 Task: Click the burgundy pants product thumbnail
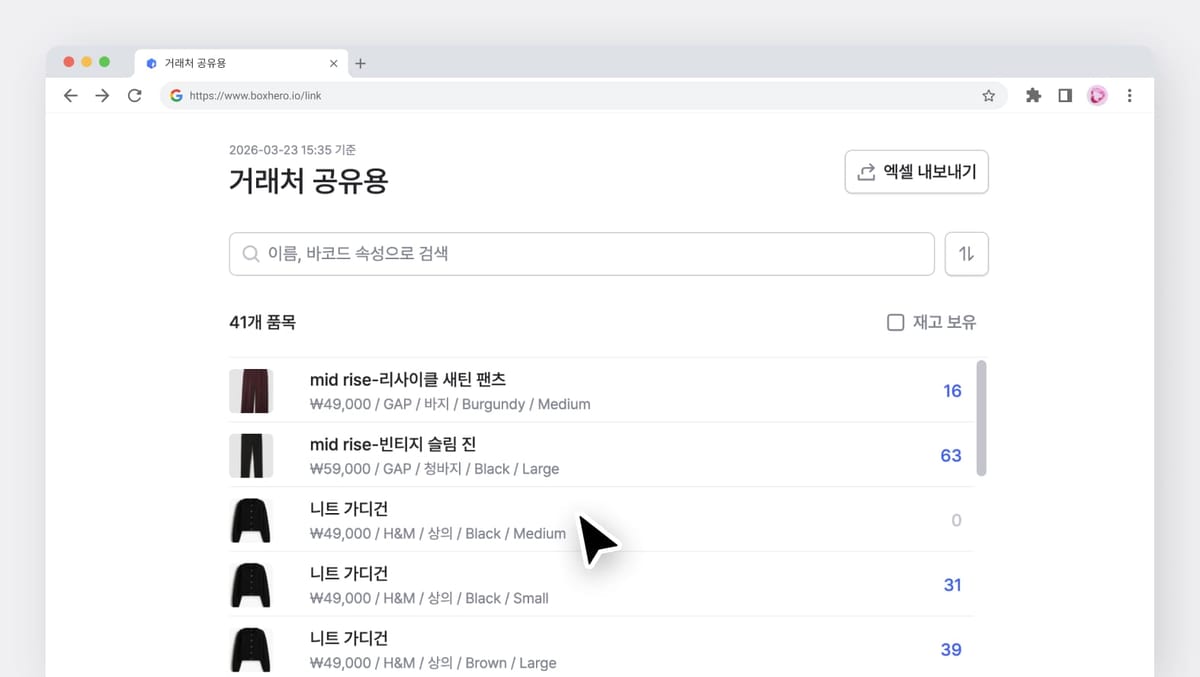point(251,390)
